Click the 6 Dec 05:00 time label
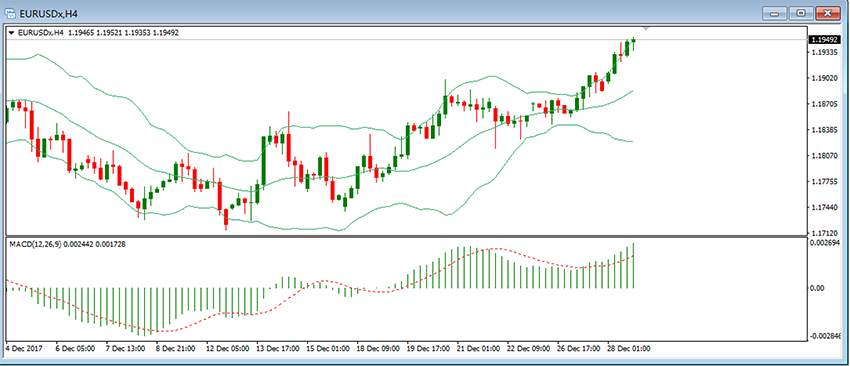This screenshot has height=366, width=850. pyautogui.click(x=75, y=348)
